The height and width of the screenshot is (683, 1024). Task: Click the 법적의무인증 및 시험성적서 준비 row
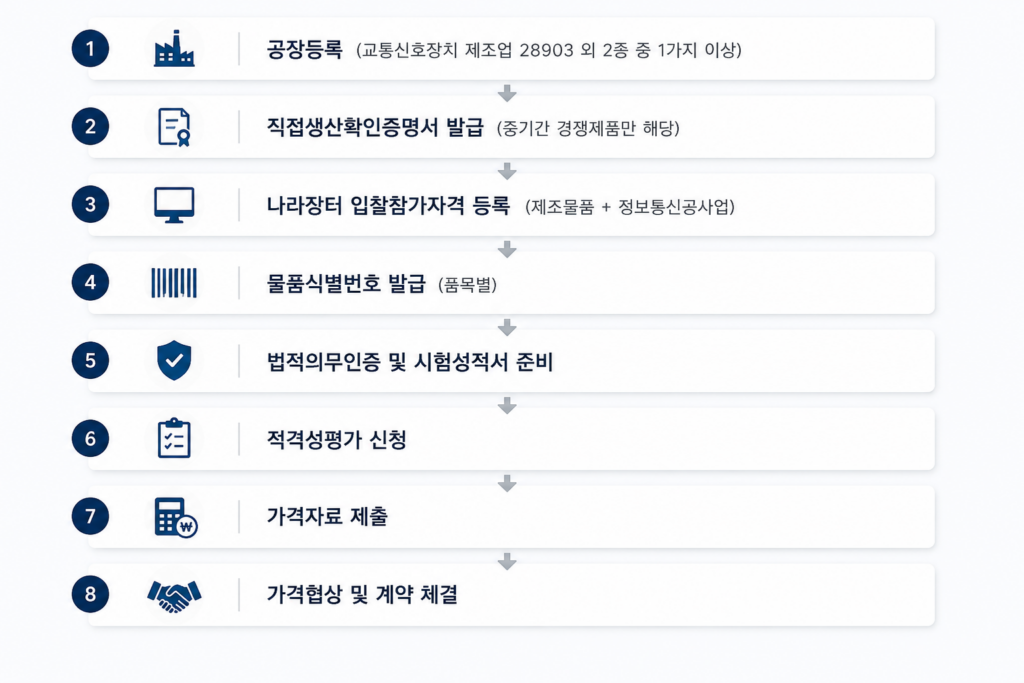tap(511, 361)
